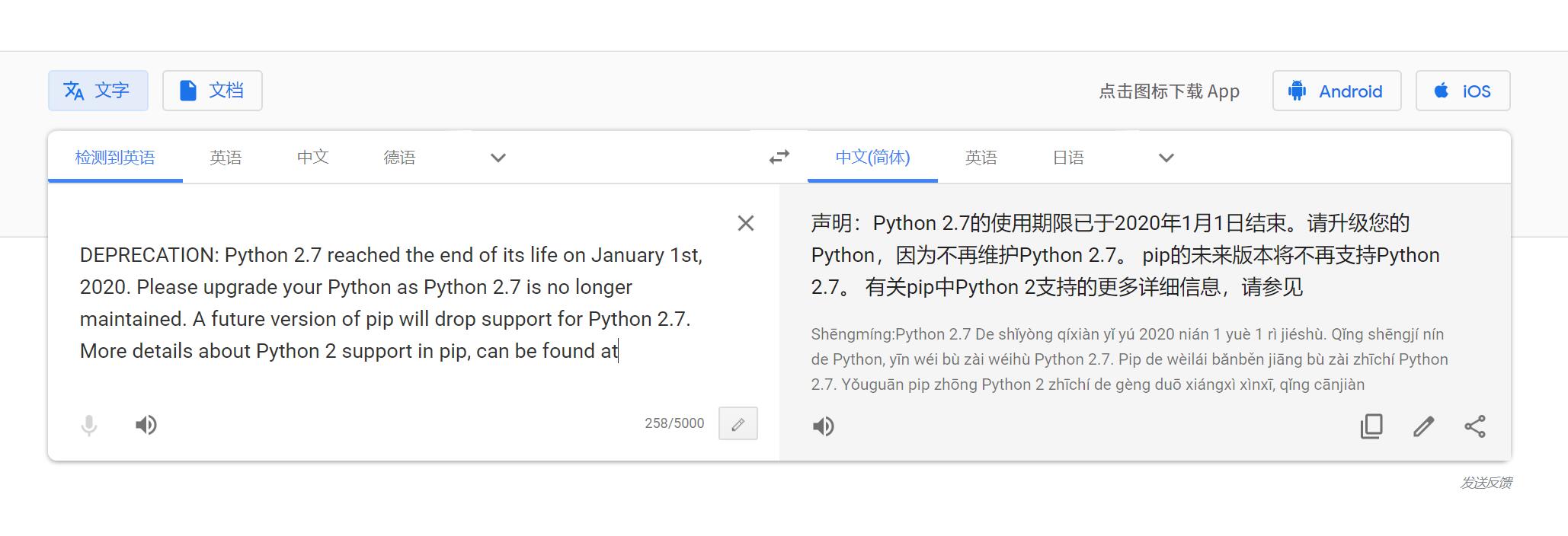The width and height of the screenshot is (1568, 536).
Task: Switch to 文字 text translation mode
Action: pyautogui.click(x=98, y=91)
